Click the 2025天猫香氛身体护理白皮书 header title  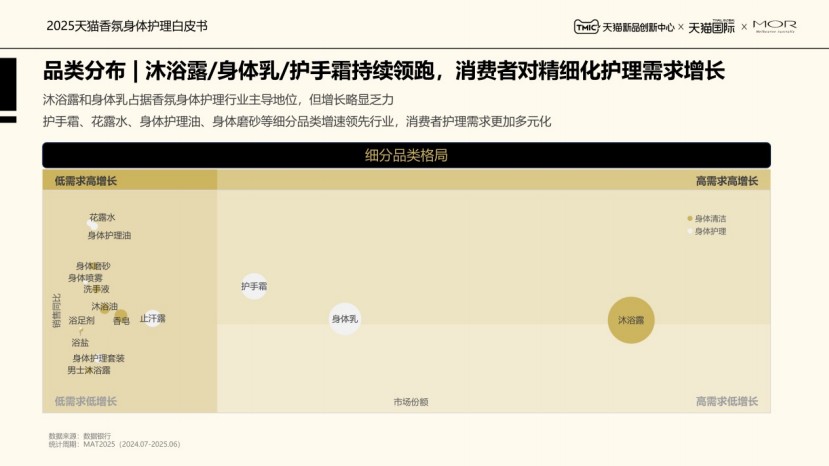click(127, 26)
